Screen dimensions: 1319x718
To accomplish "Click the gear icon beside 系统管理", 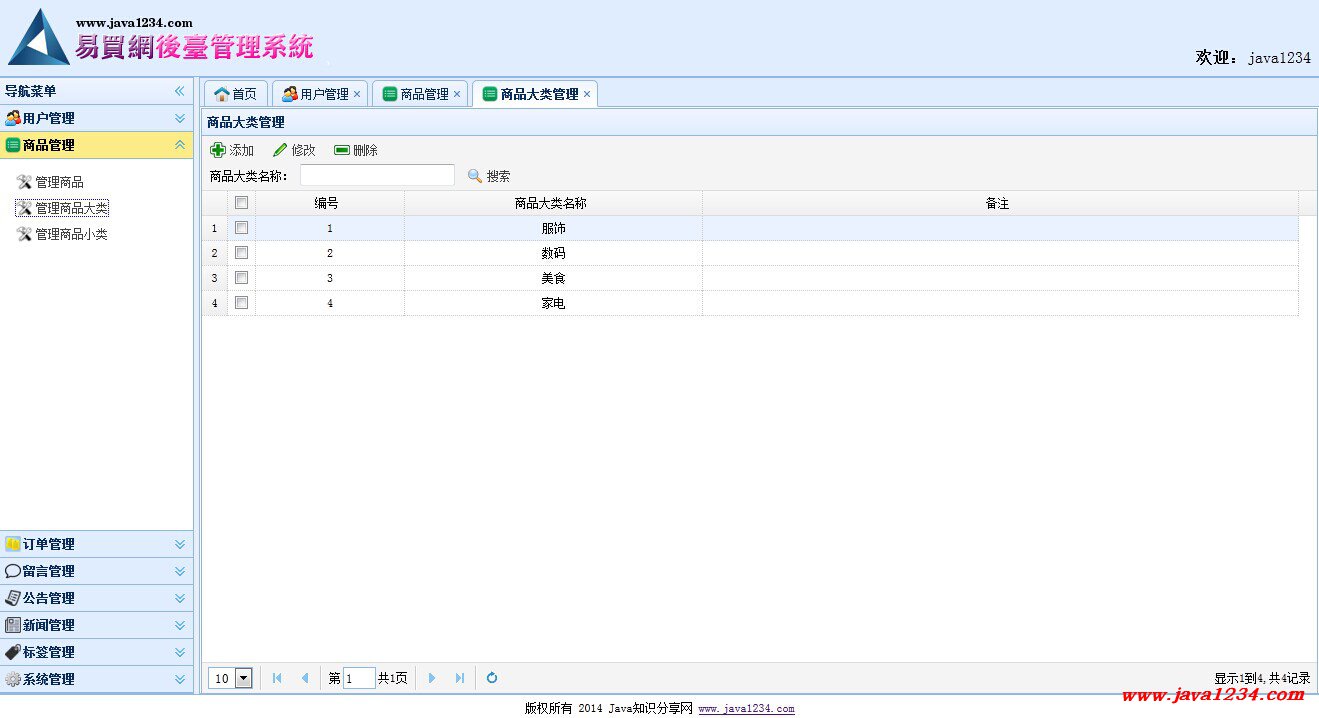I will coord(13,679).
